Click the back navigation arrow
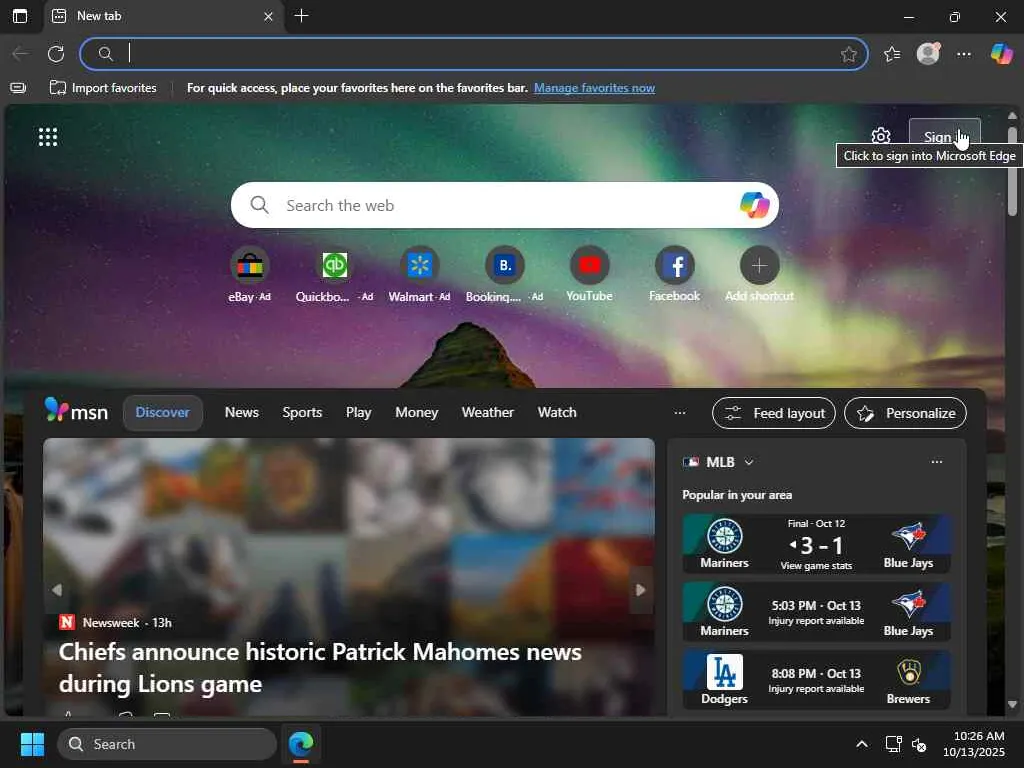1024x768 pixels. [20, 54]
